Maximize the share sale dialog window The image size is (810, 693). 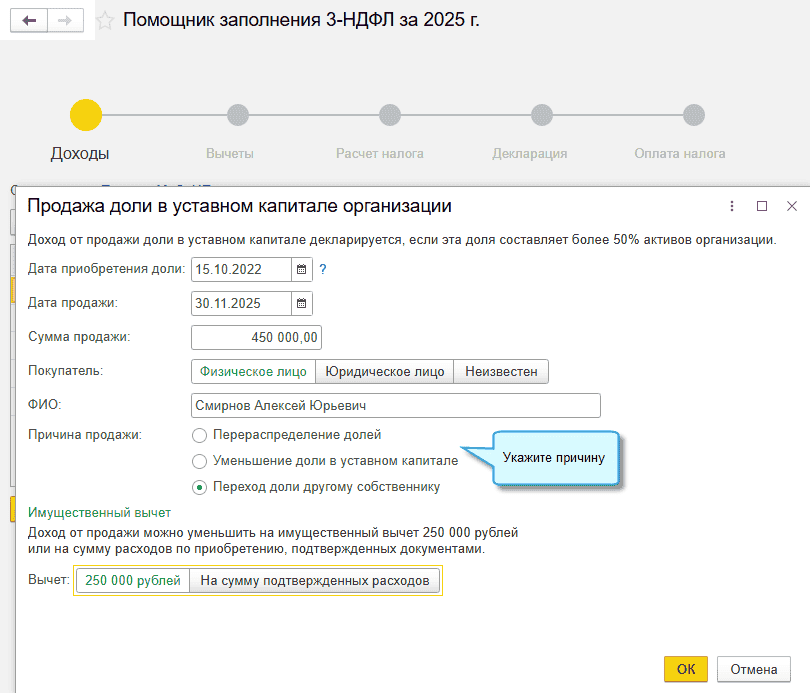point(762,206)
